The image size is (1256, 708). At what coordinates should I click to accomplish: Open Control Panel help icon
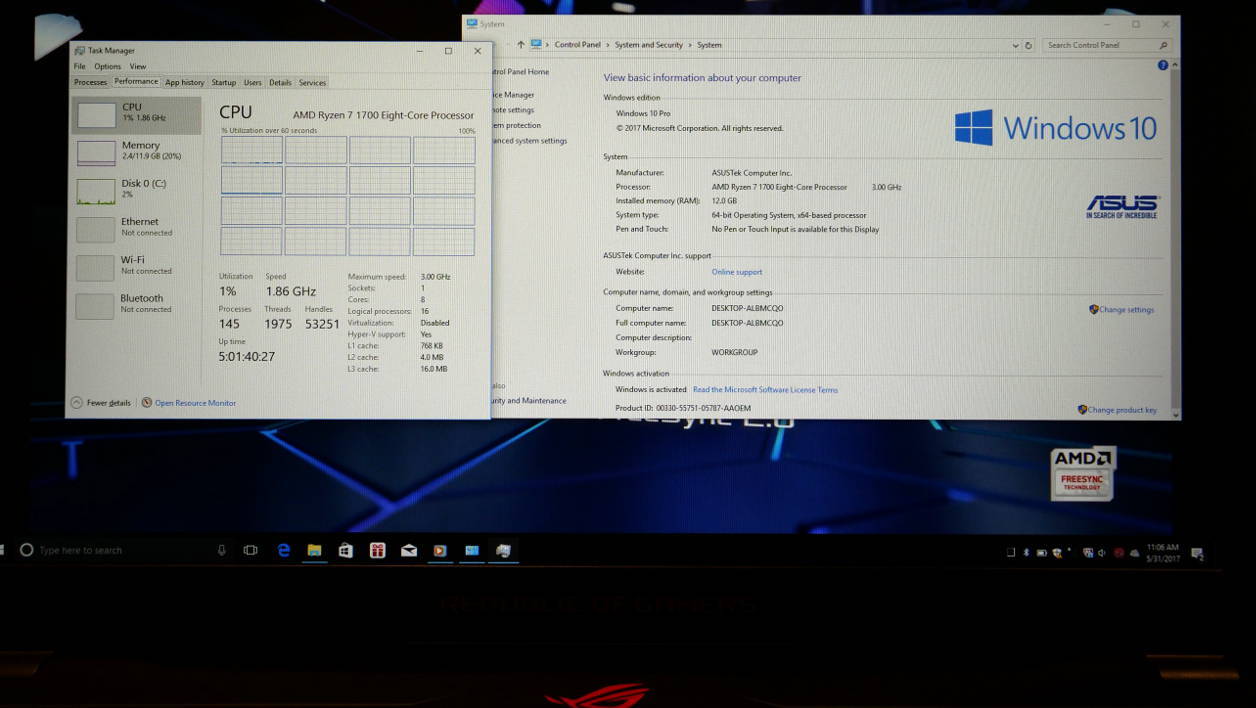coord(1162,65)
